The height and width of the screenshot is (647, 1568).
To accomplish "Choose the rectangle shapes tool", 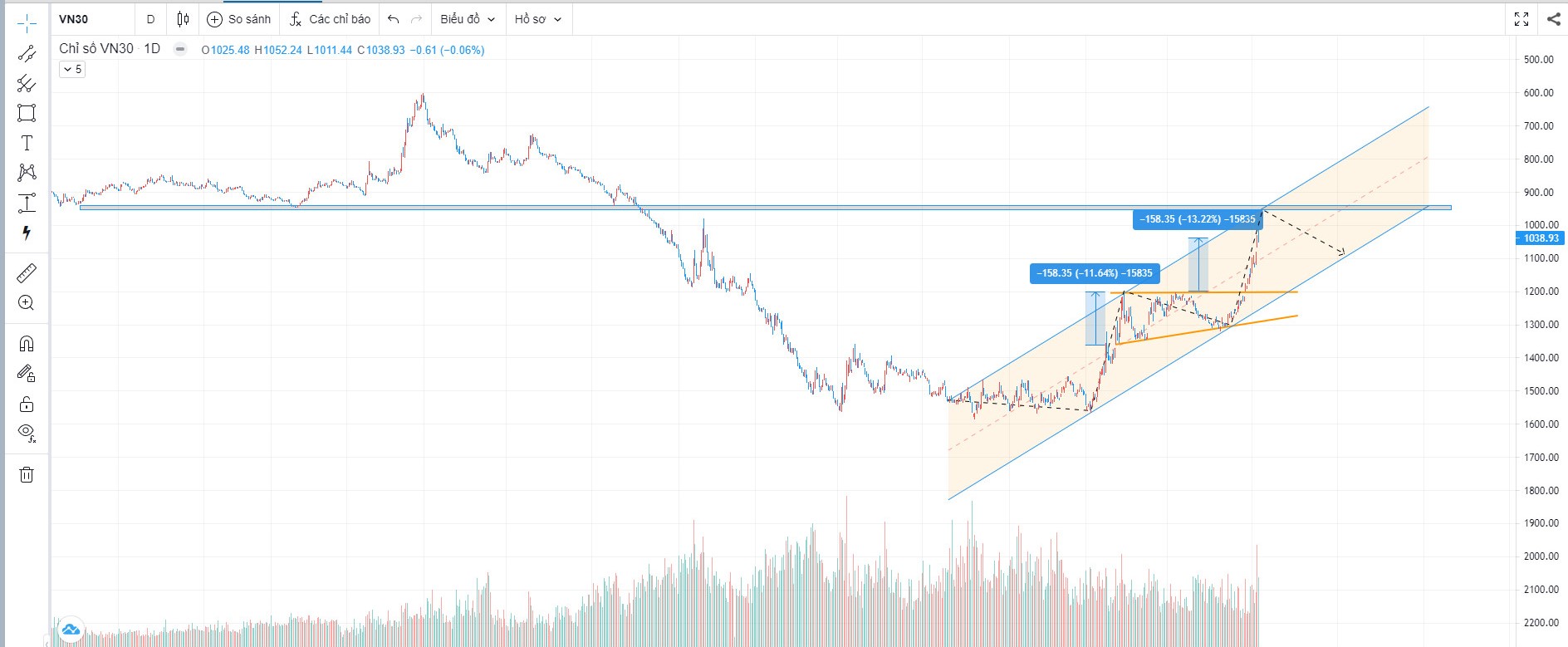I will click(27, 113).
